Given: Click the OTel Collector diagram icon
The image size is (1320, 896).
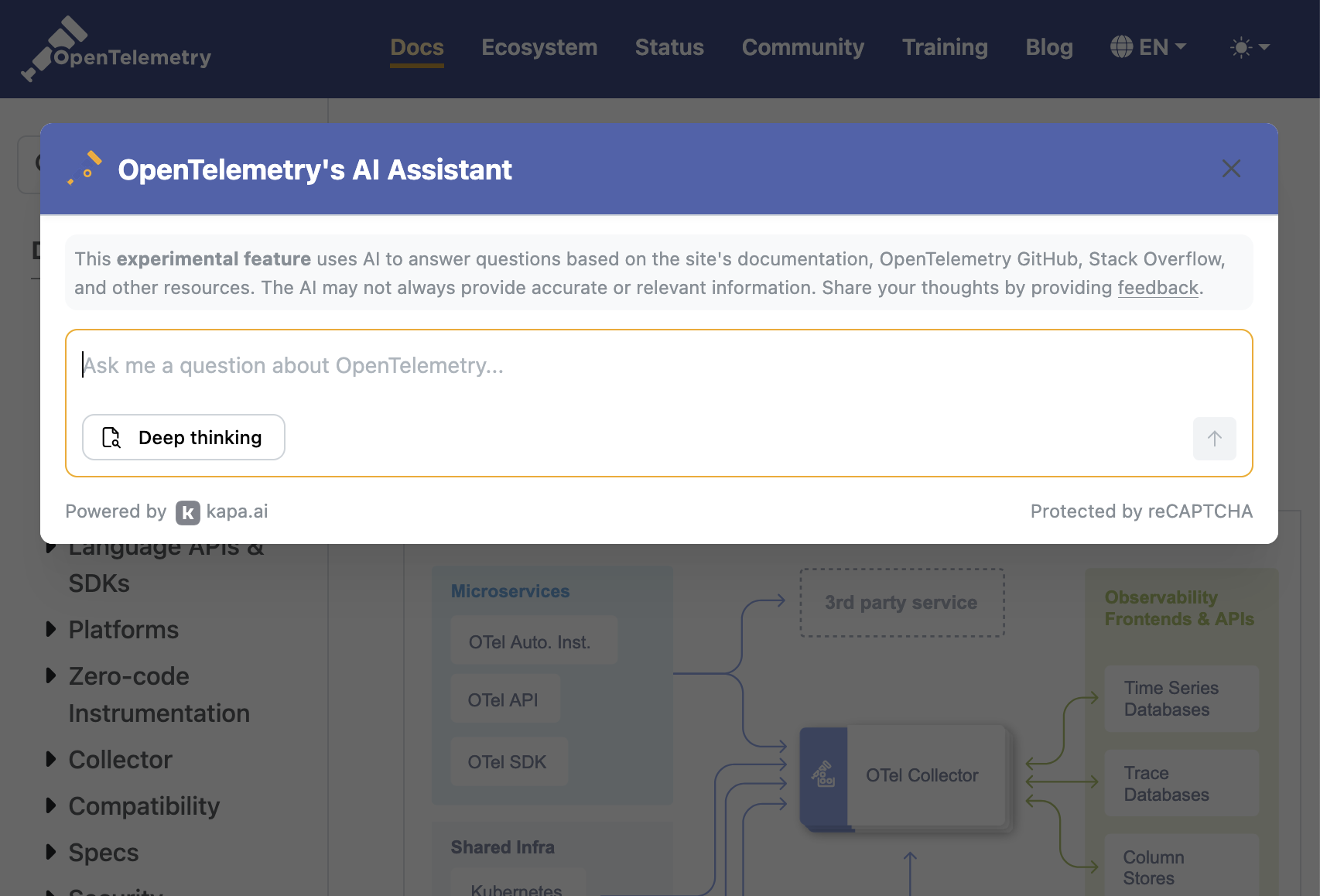Looking at the screenshot, I should (823, 775).
